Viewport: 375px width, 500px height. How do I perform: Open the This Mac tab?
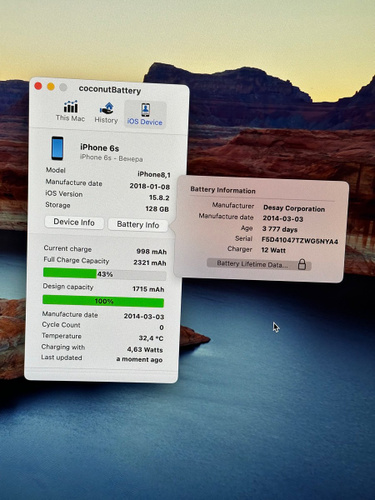70,111
